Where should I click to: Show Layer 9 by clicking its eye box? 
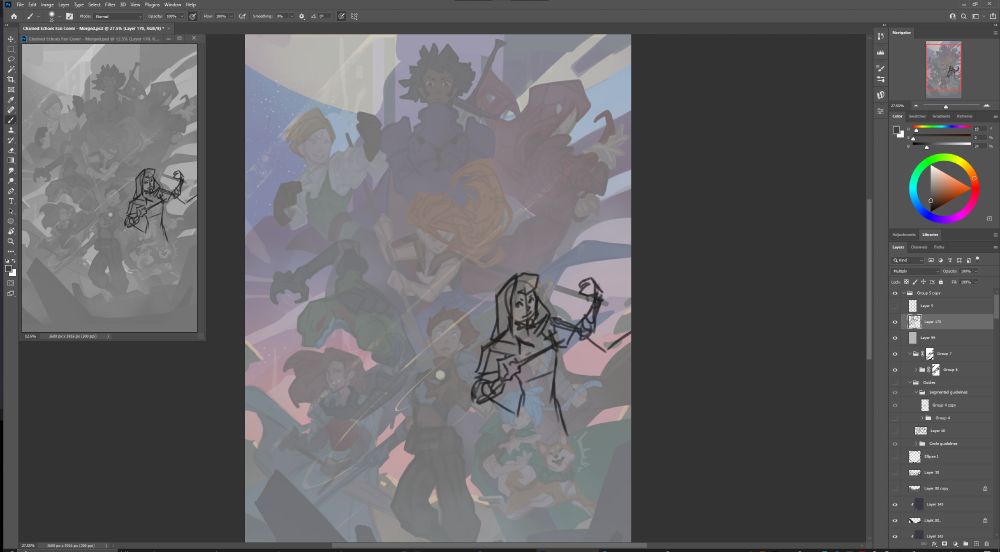tap(895, 306)
